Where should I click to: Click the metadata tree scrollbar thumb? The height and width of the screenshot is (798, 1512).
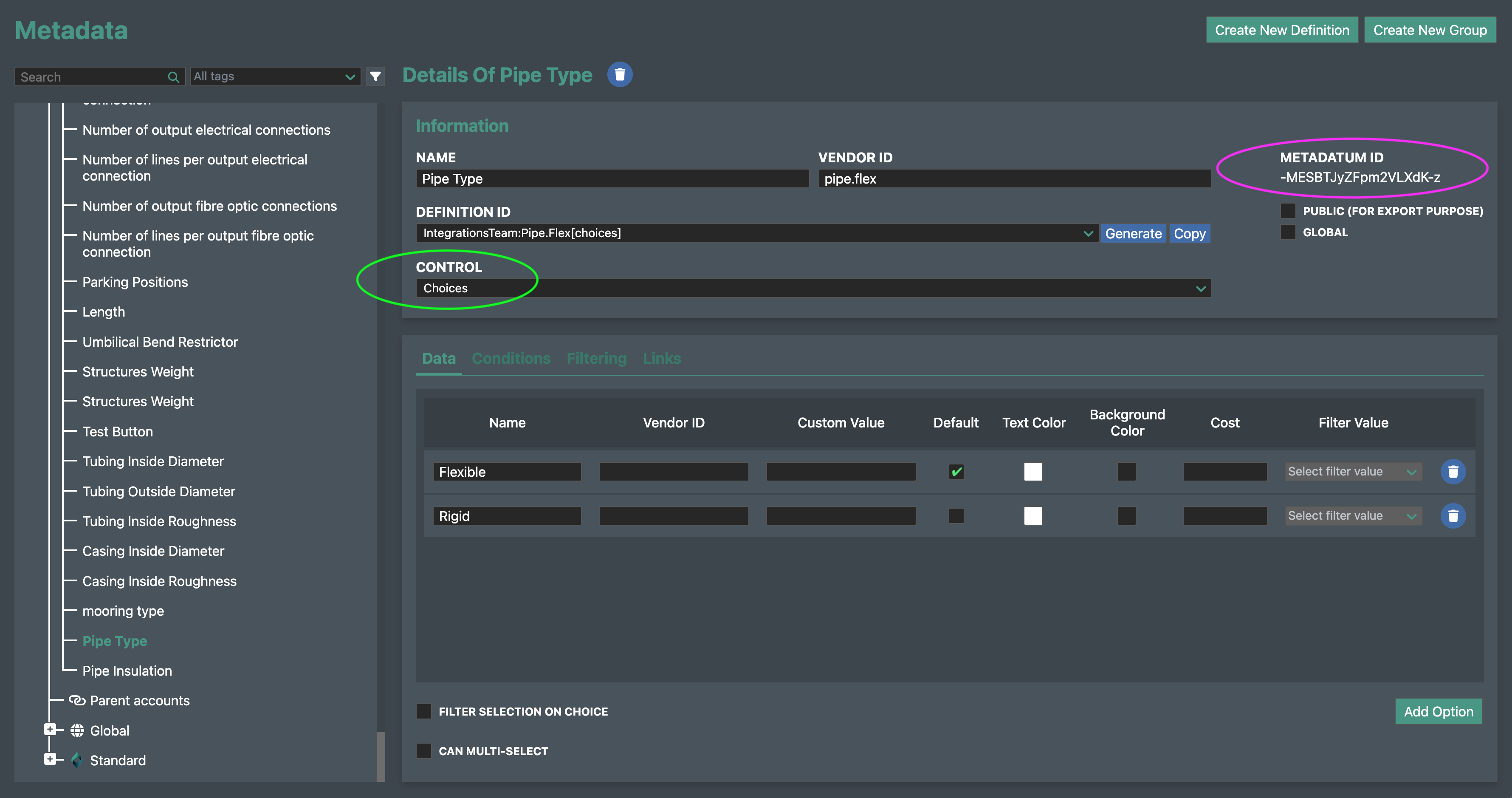pos(381,756)
